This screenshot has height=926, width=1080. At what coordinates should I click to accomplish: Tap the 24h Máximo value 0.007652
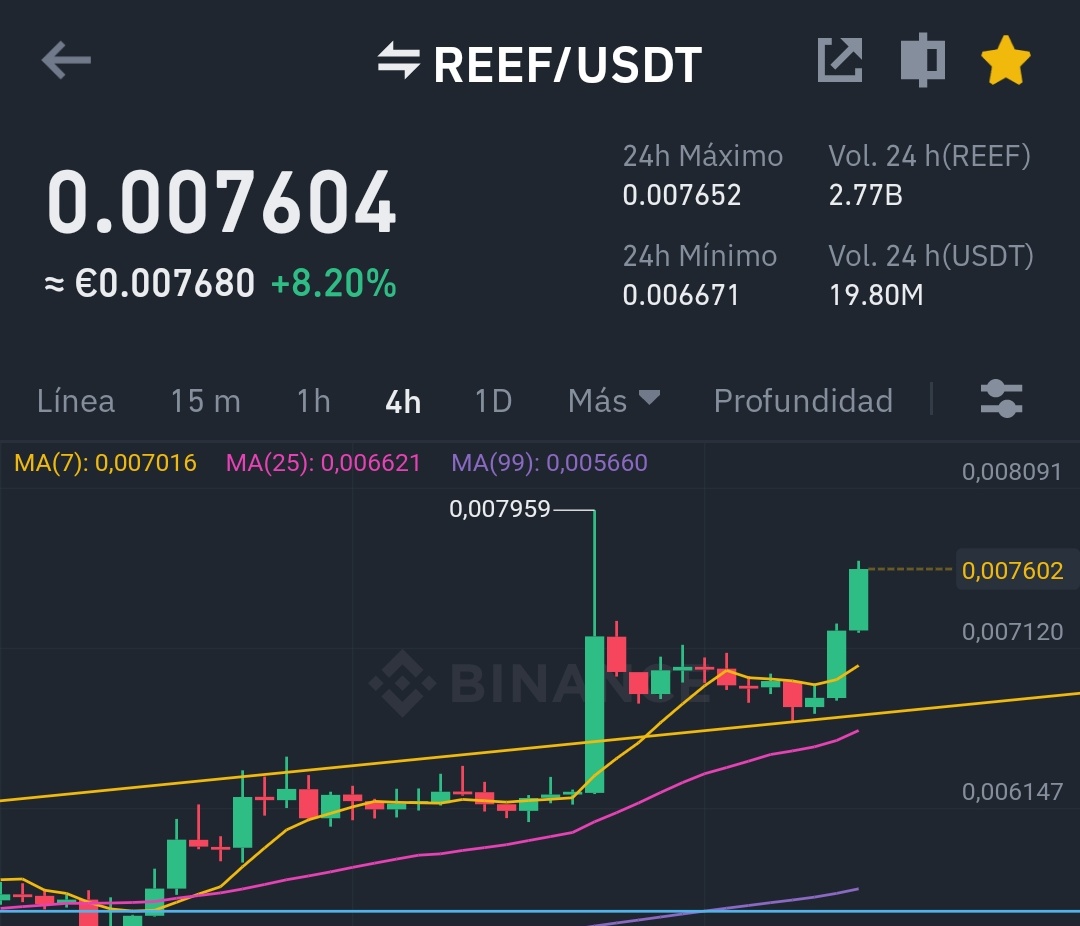tap(681, 195)
